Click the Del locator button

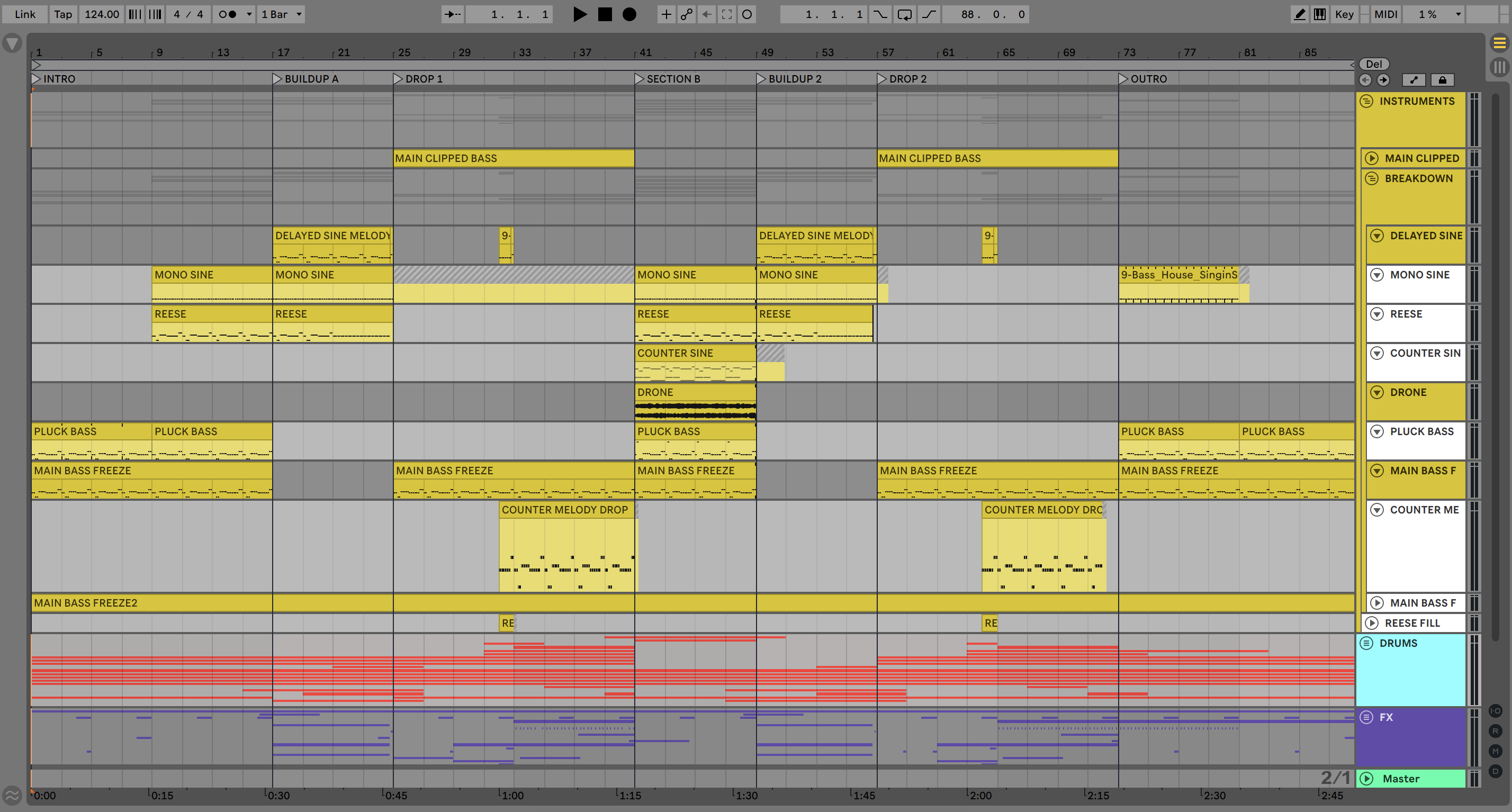coord(1373,64)
